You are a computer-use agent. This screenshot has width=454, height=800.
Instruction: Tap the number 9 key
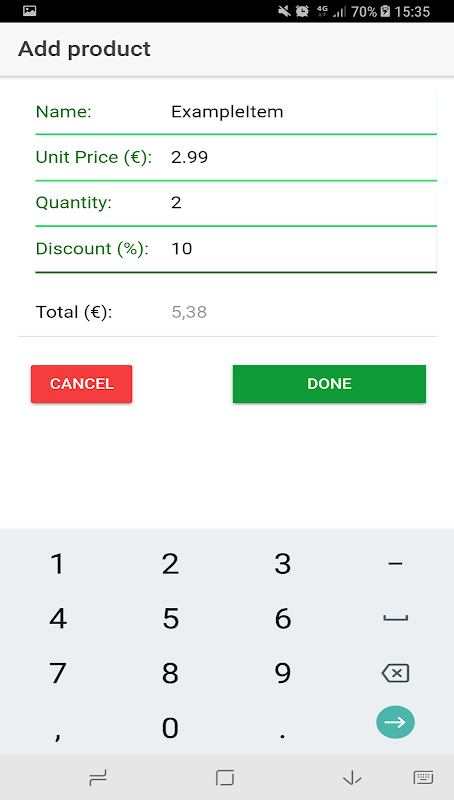point(283,673)
